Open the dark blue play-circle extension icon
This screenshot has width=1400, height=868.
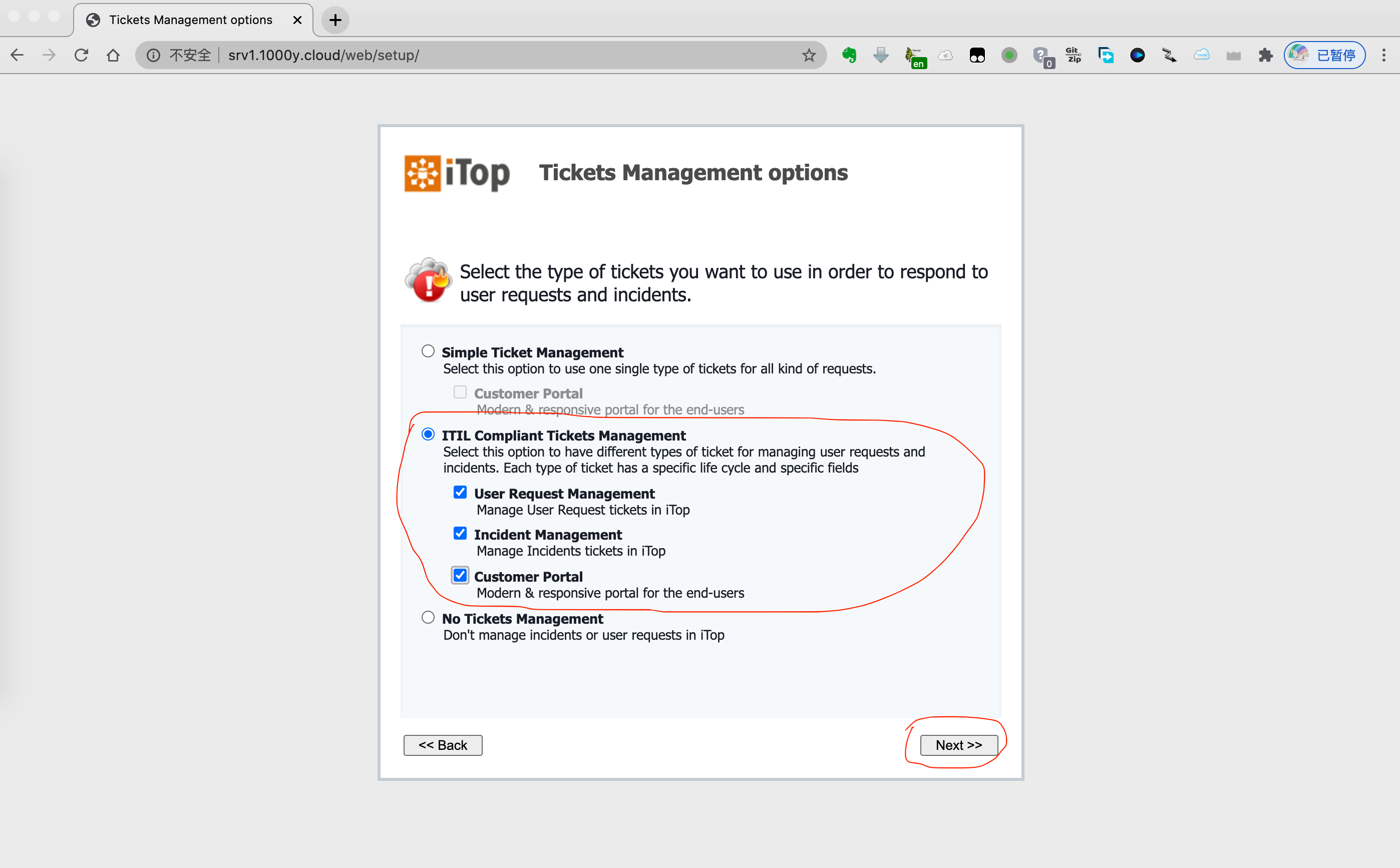click(x=1138, y=55)
